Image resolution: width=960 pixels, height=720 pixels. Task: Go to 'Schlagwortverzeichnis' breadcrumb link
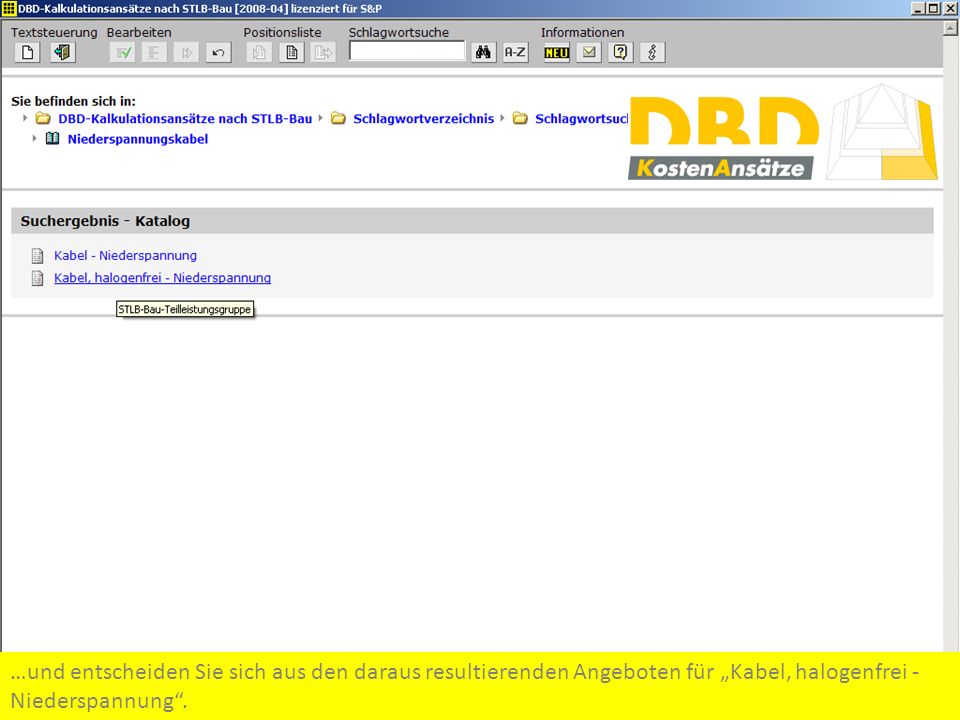pos(423,119)
